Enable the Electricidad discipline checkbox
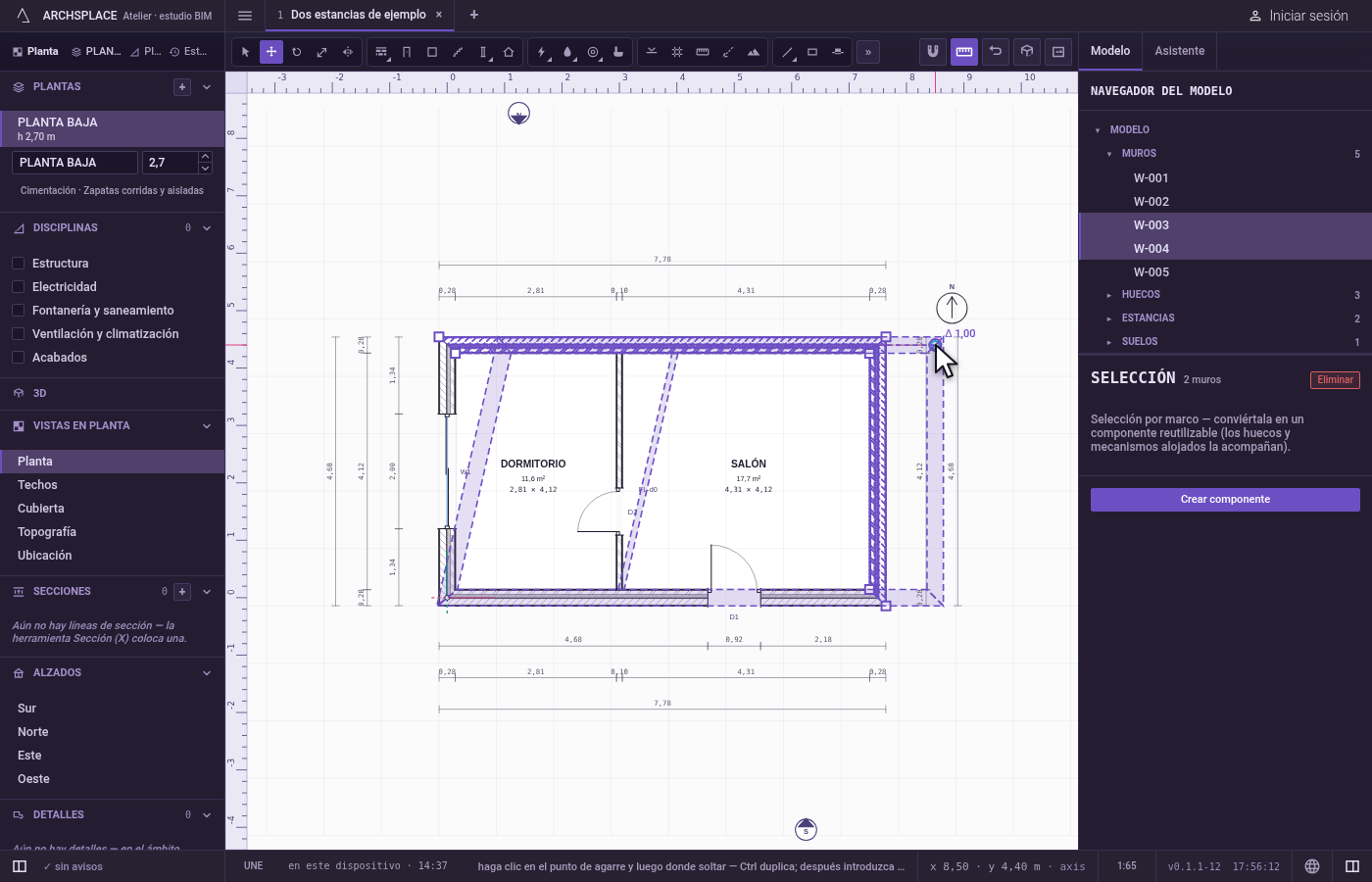The image size is (1372, 882). (18, 287)
